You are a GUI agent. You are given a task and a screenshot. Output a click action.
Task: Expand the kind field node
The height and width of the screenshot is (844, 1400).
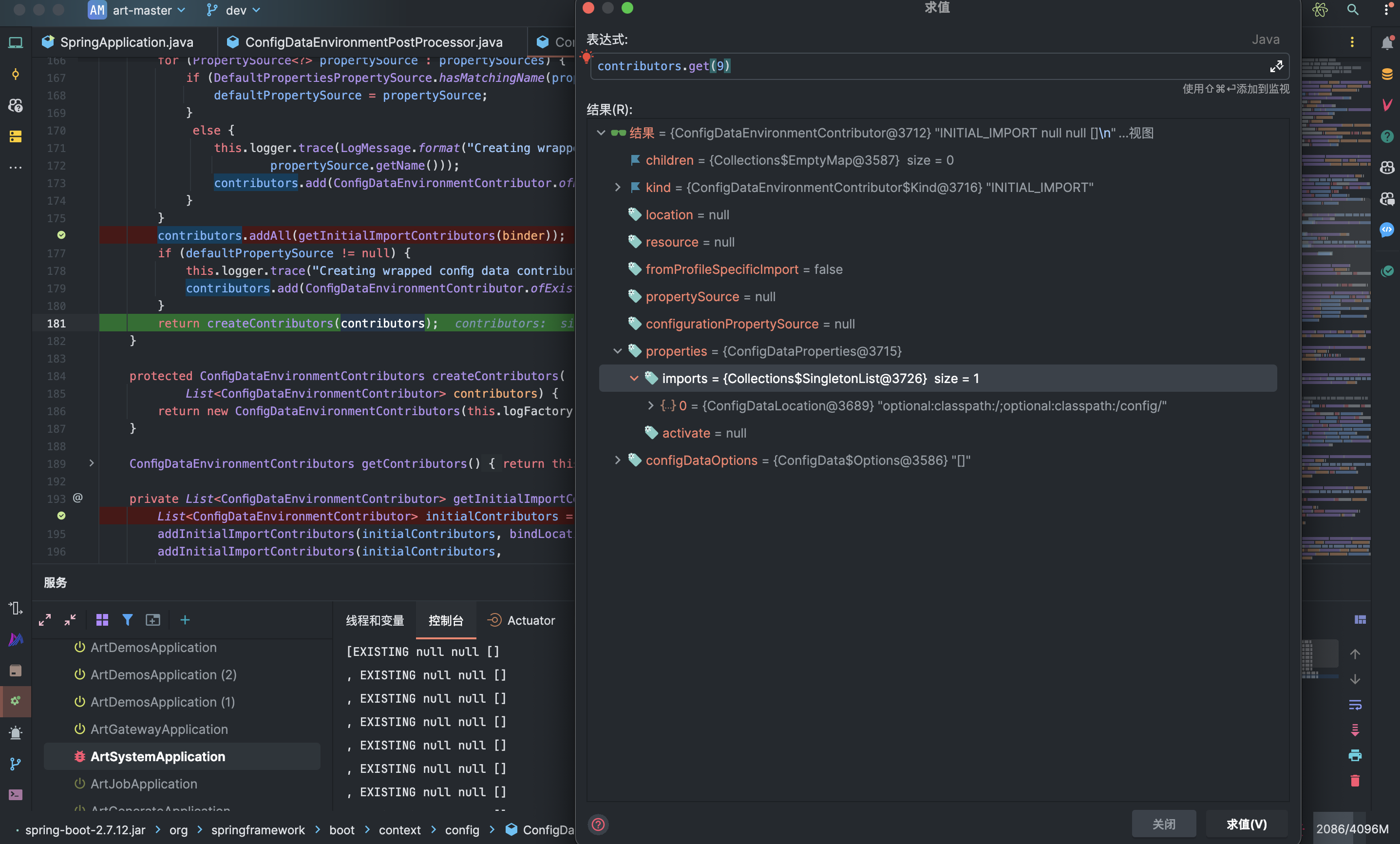click(618, 187)
